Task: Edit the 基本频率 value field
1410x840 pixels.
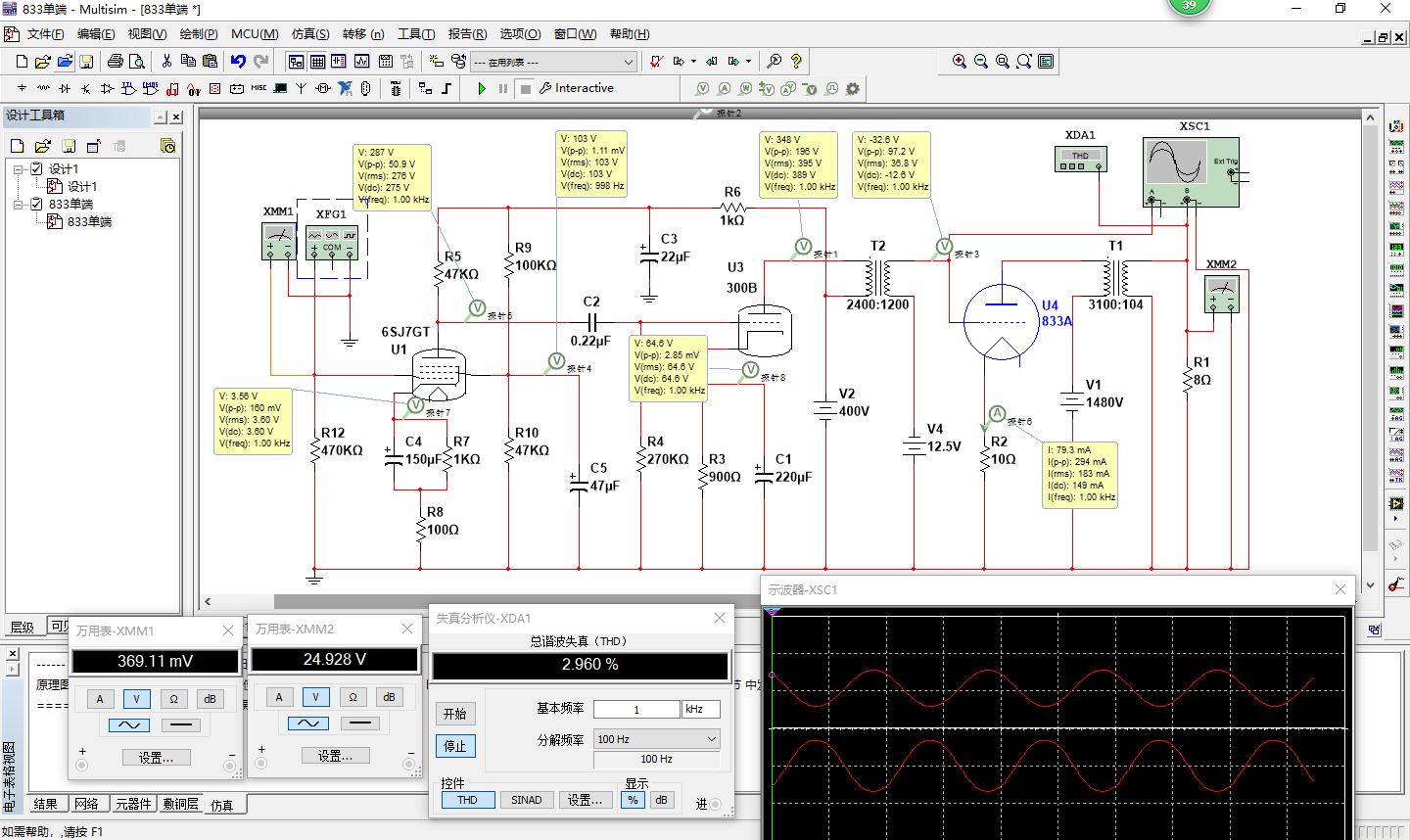Action: point(636,710)
